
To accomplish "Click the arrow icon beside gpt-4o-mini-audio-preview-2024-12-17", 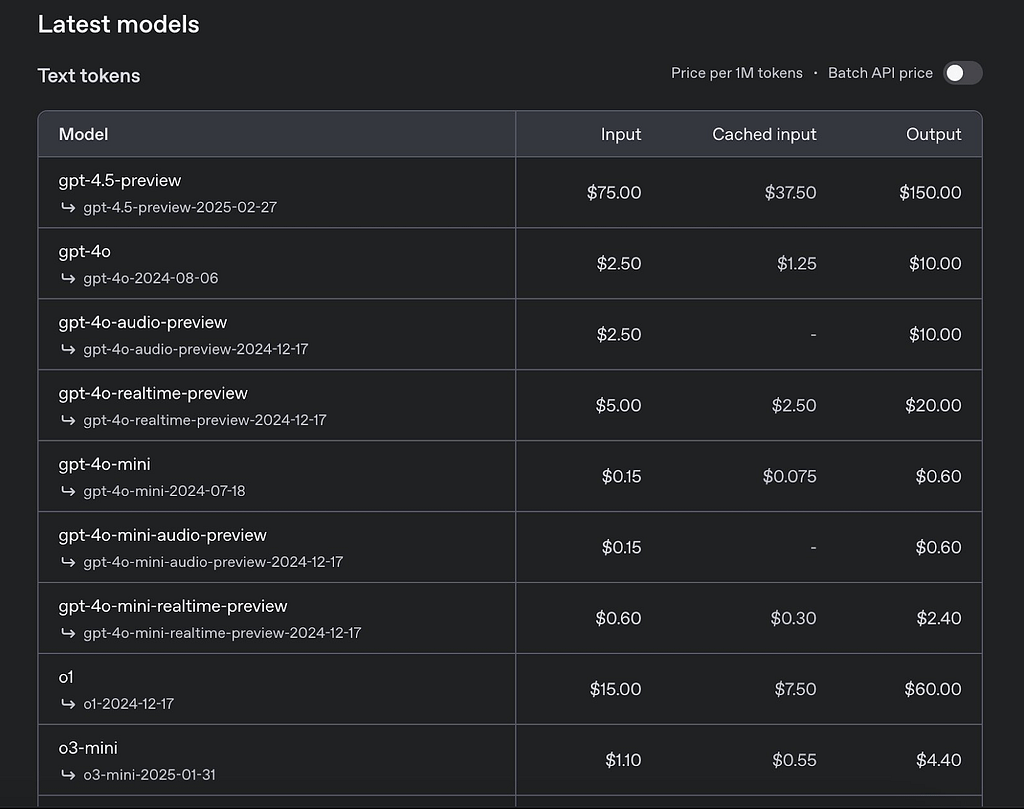I will point(68,563).
